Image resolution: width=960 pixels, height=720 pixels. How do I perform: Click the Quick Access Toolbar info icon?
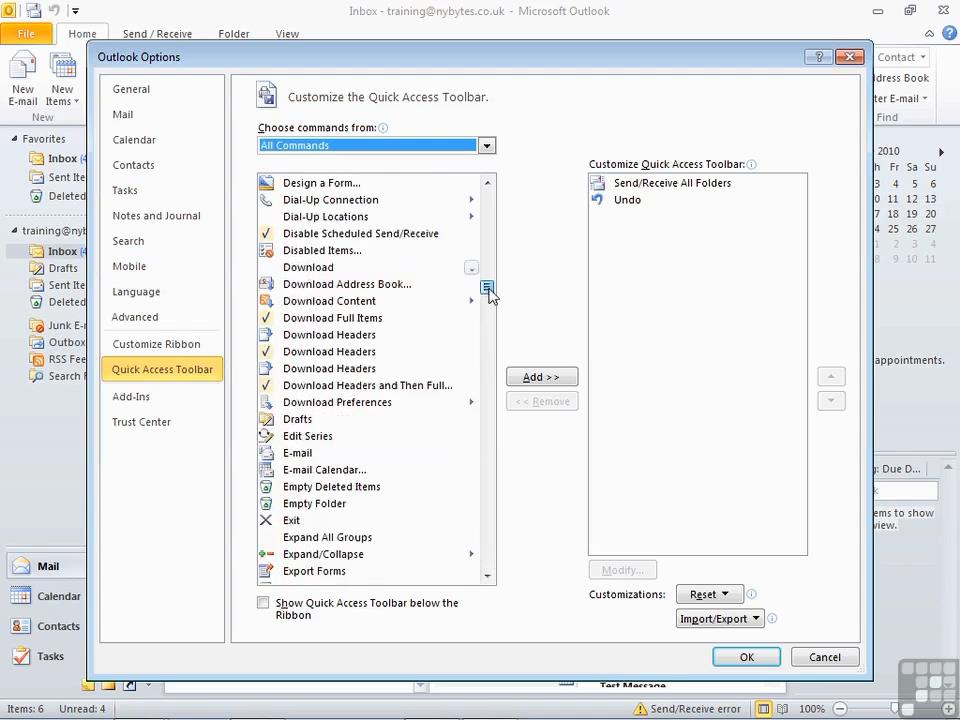click(x=751, y=164)
